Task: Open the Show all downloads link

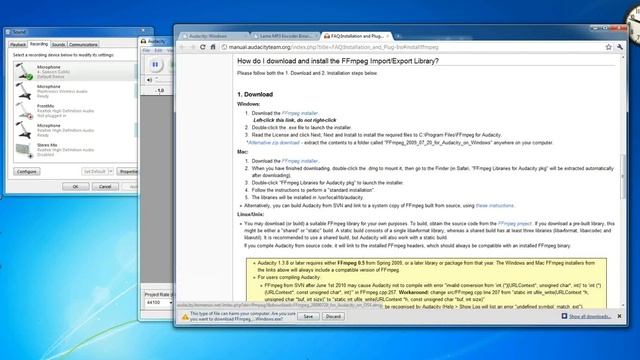Action: [x=590, y=316]
